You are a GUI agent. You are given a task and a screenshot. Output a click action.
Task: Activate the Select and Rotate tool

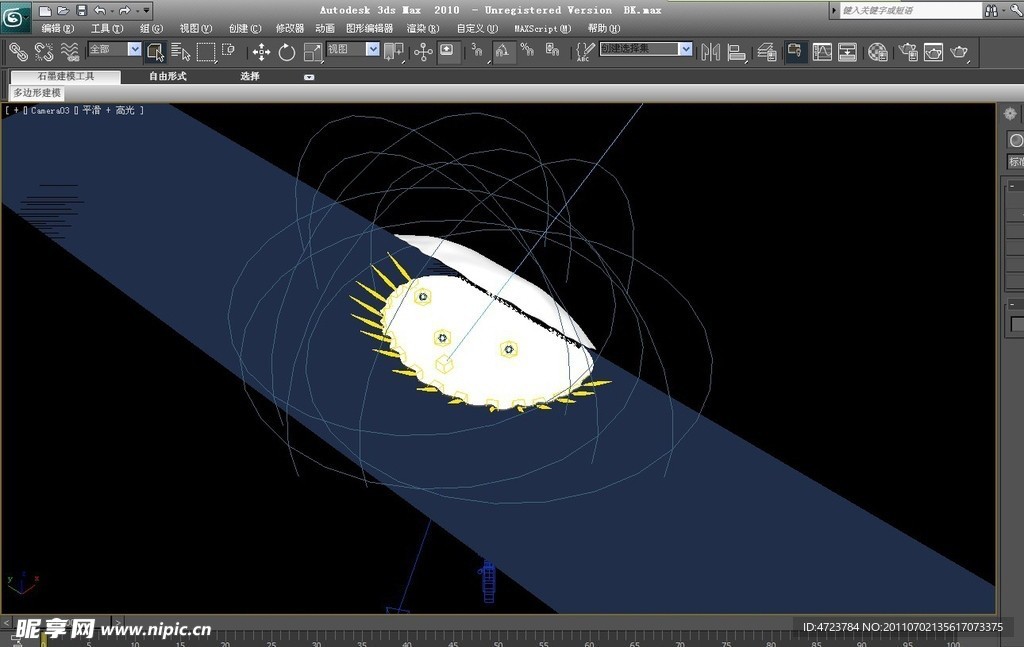point(287,52)
